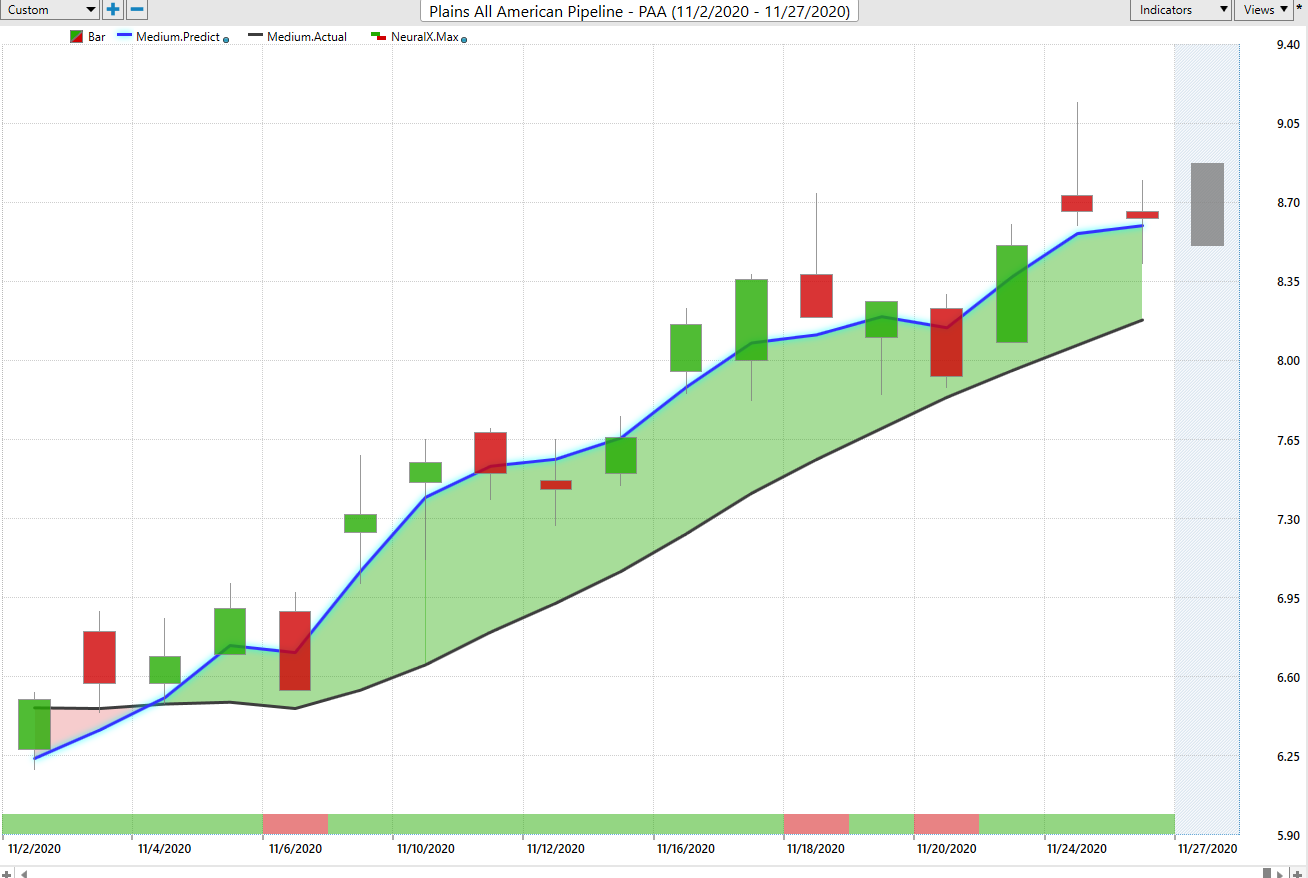Click the 6.60 price axis label

point(1288,678)
